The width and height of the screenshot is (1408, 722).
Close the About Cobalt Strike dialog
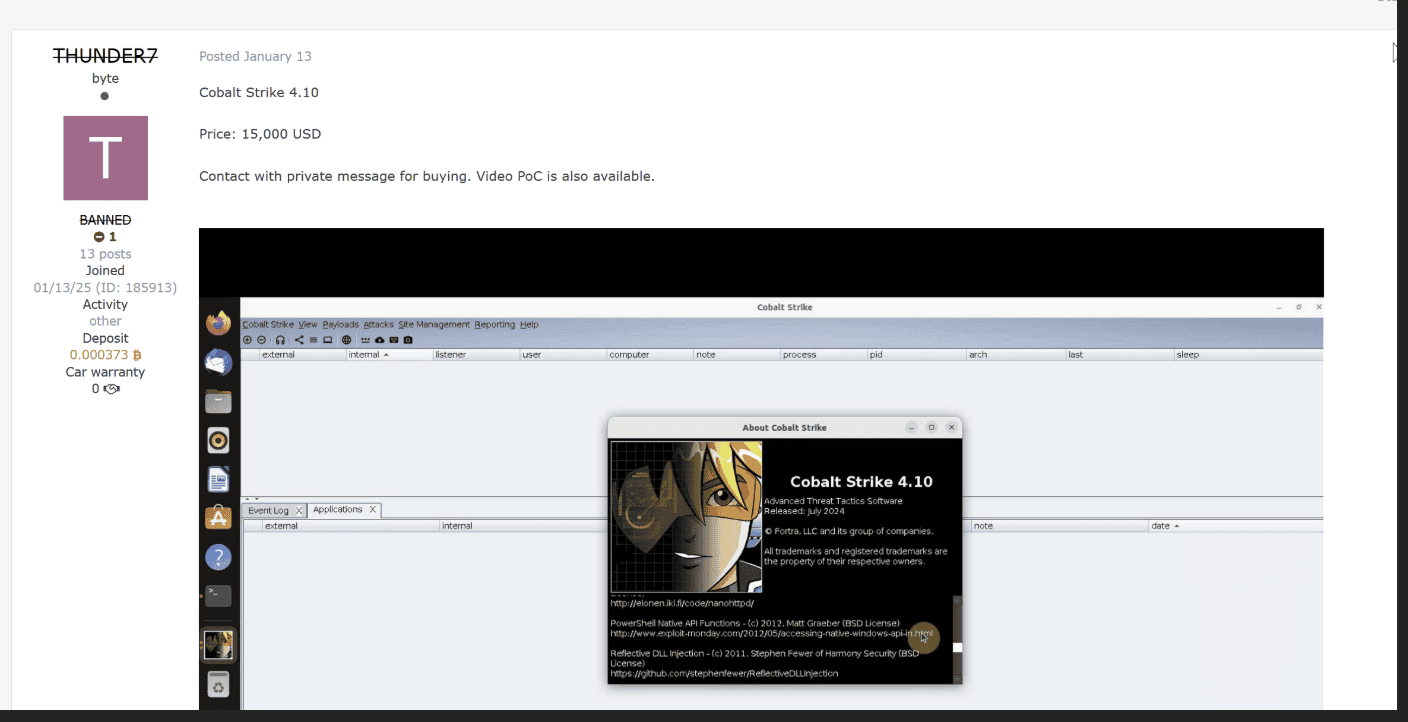tap(951, 427)
